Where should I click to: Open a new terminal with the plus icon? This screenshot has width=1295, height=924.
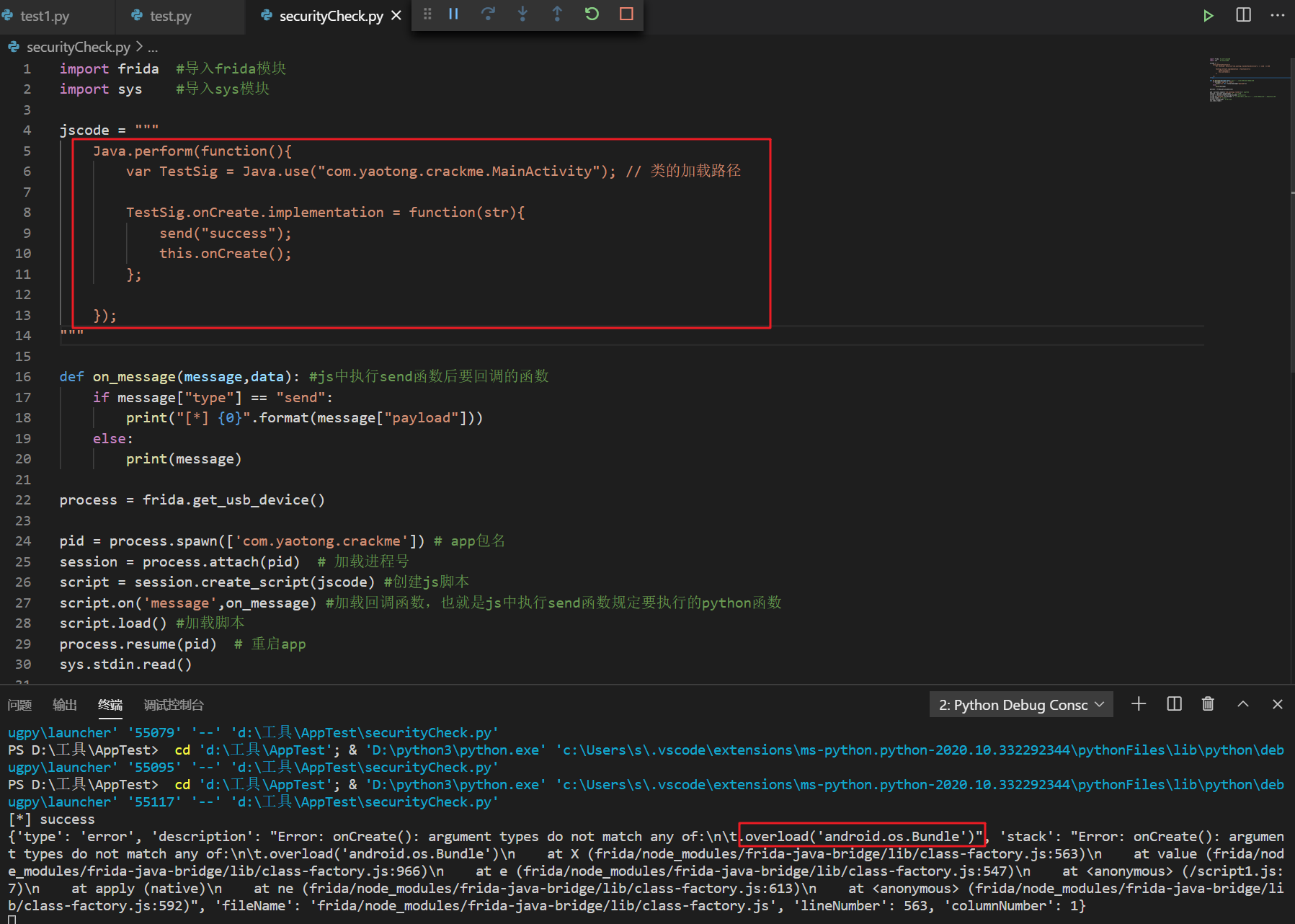tap(1138, 704)
